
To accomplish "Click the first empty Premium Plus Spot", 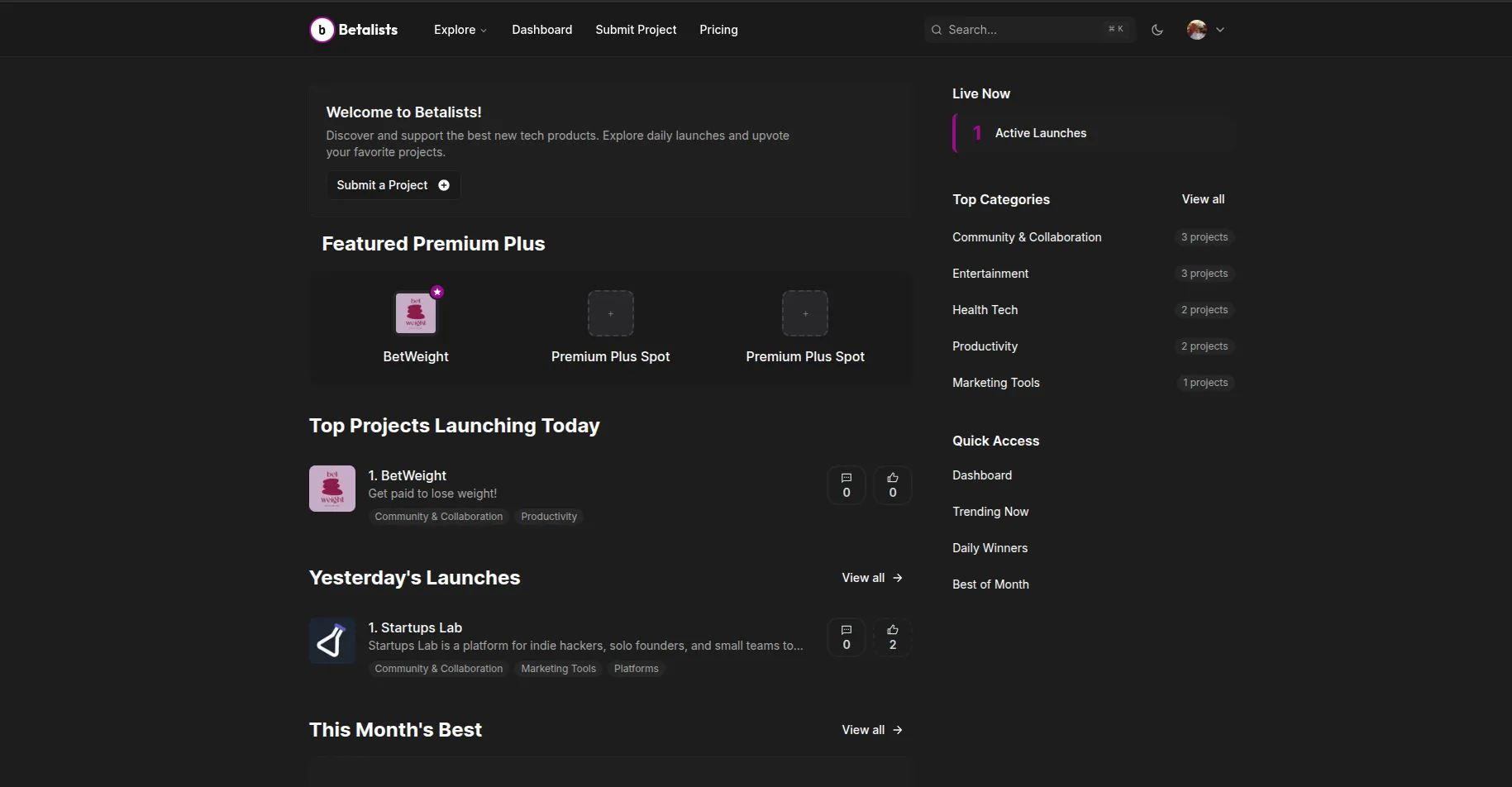I will pyautogui.click(x=610, y=313).
